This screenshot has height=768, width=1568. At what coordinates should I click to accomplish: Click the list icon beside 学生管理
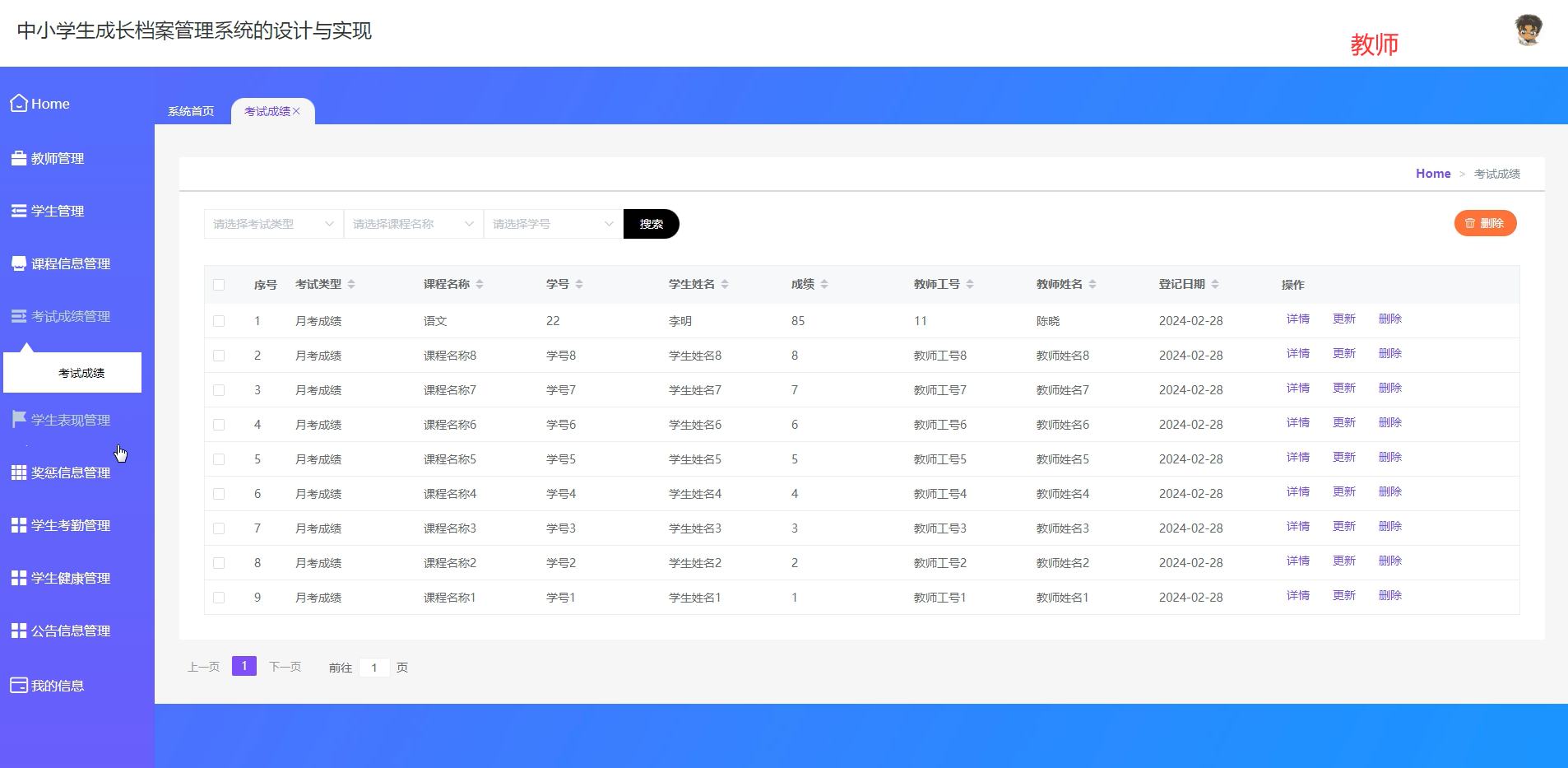(19, 211)
